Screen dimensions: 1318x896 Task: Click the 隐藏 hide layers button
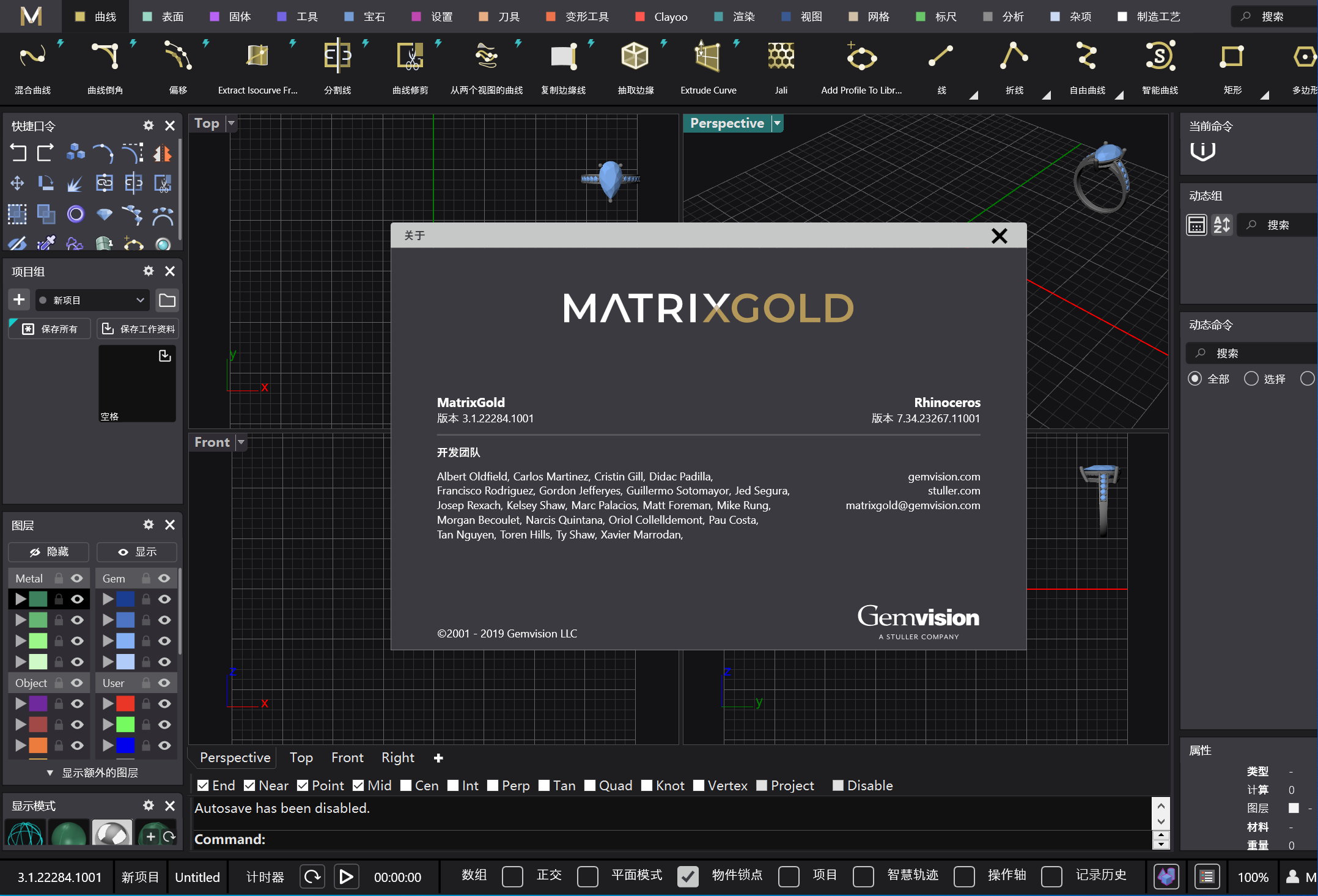click(49, 552)
